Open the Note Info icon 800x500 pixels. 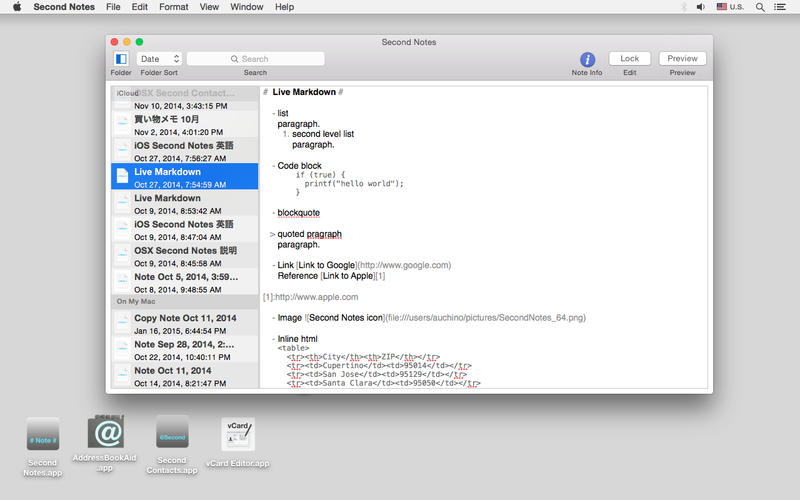pos(587,59)
